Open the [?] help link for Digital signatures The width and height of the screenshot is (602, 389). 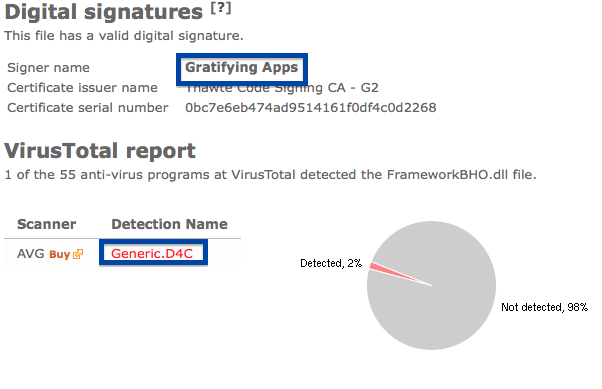[x=221, y=8]
